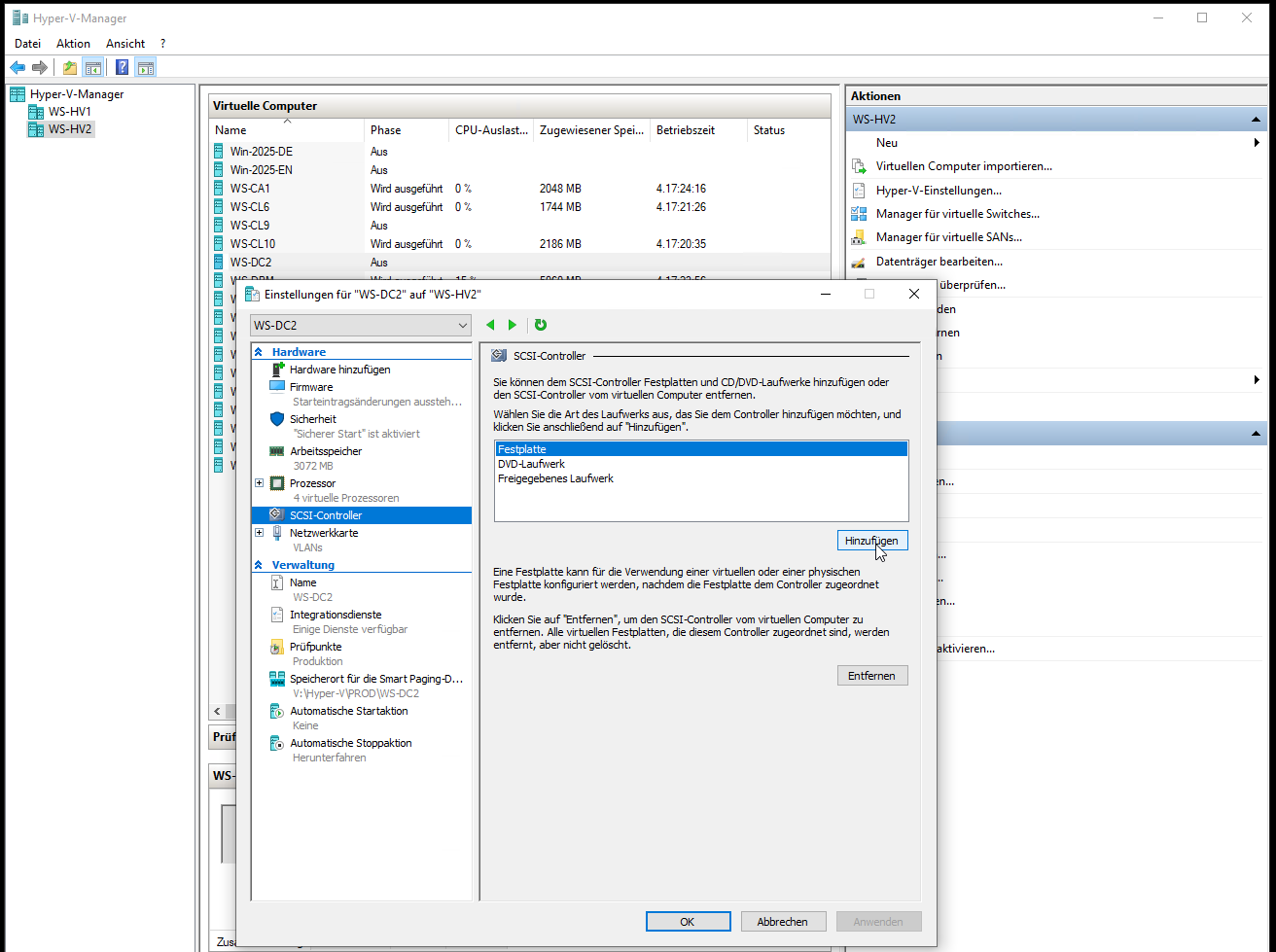Select WS-HV1 server in tree
The width and height of the screenshot is (1276, 952).
[x=69, y=112]
